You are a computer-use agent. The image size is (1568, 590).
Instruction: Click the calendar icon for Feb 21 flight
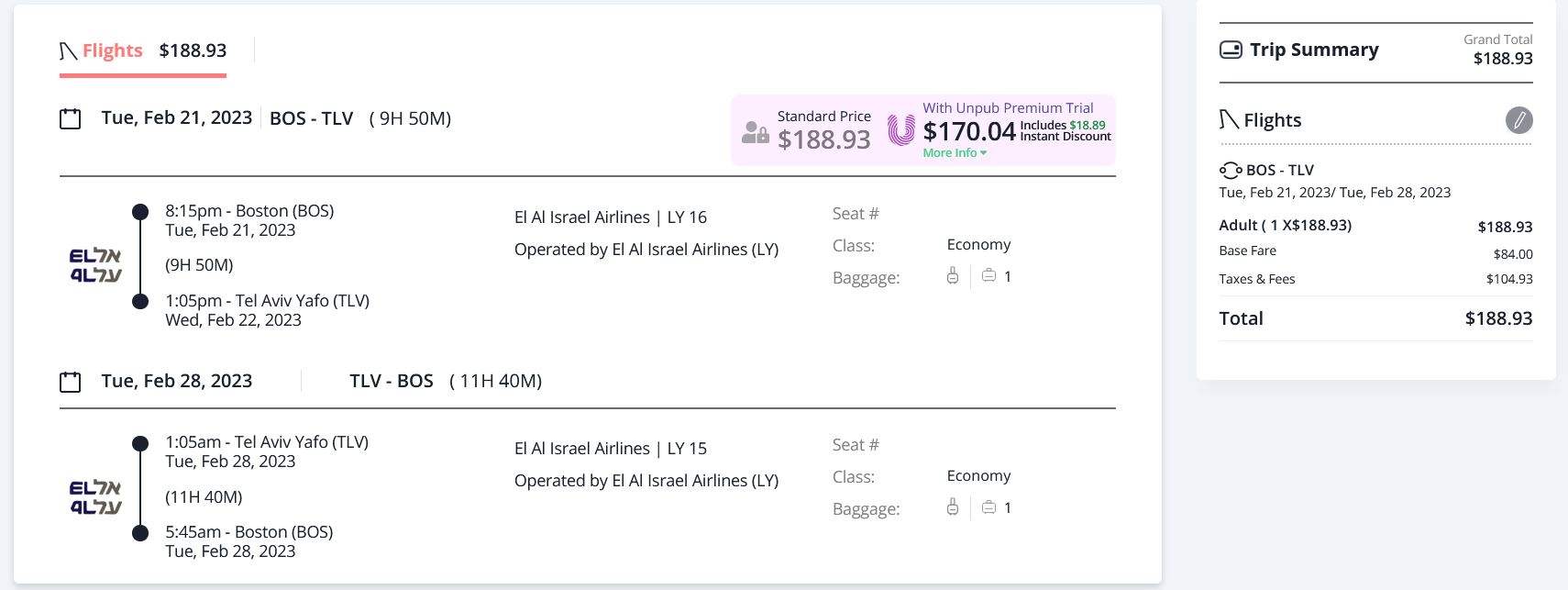coord(71,118)
